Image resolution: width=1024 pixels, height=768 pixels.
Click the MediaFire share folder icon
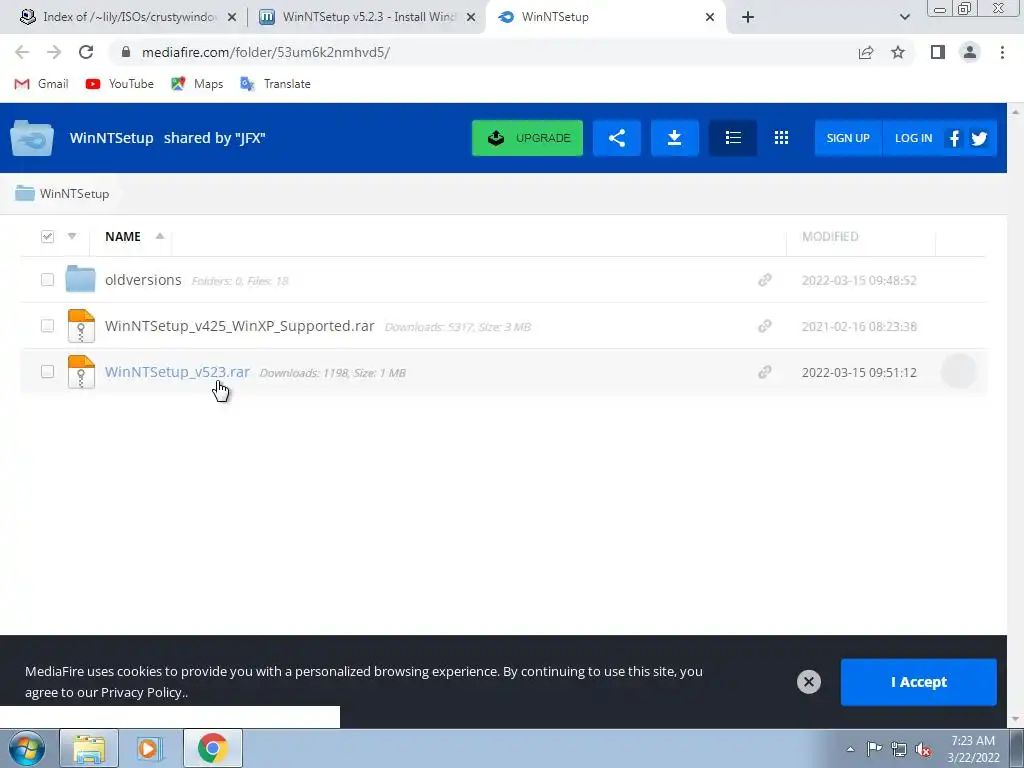[x=616, y=138]
